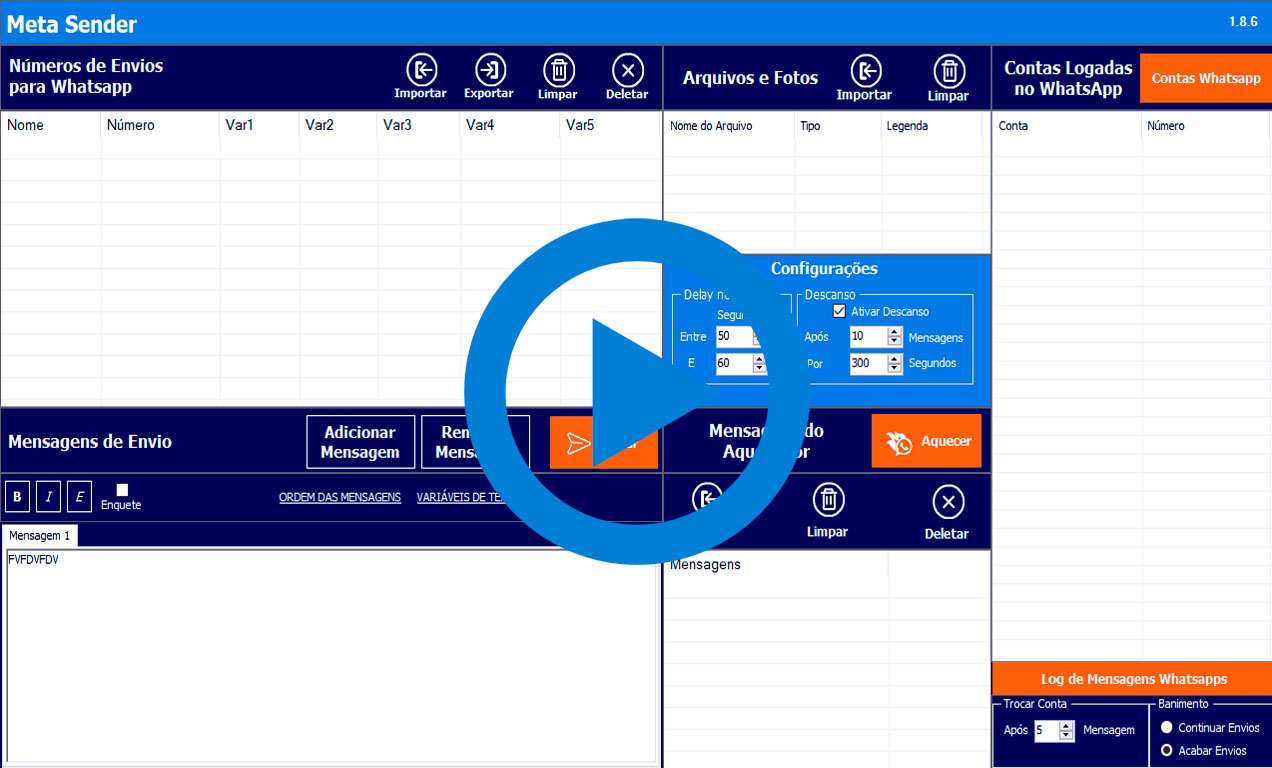
Task: Click the Var5 column header
Action: pos(610,126)
